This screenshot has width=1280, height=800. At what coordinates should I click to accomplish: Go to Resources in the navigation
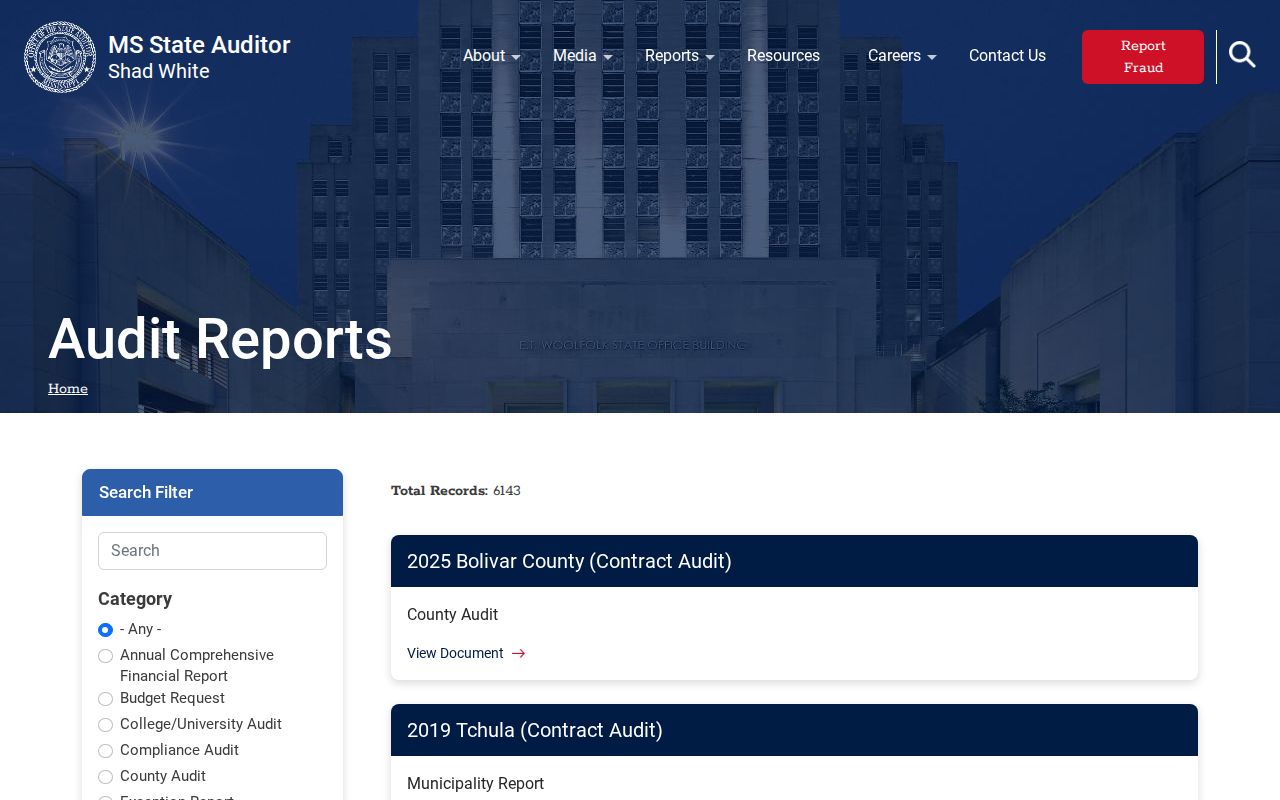click(783, 56)
